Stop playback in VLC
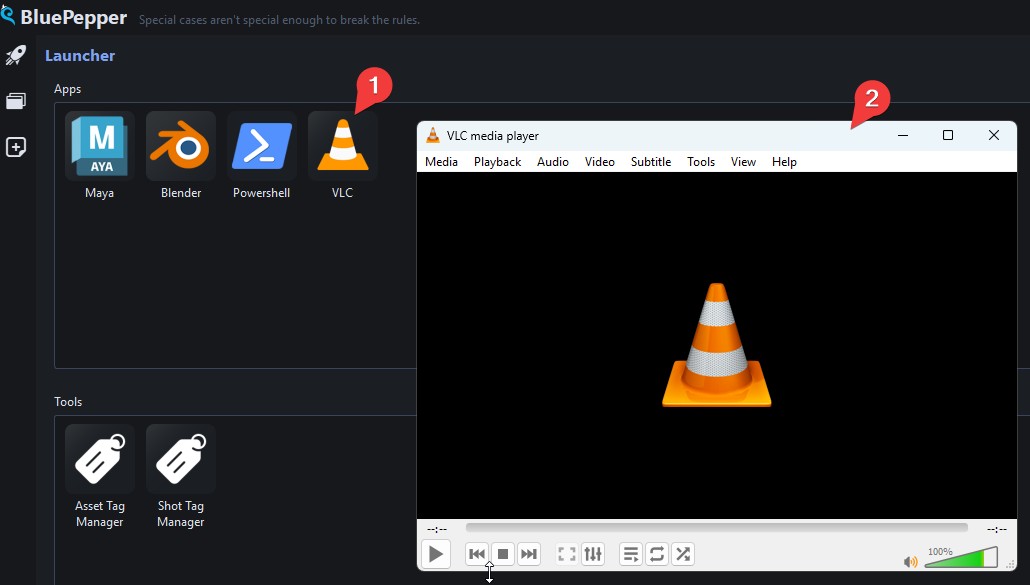This screenshot has width=1030, height=585. point(503,554)
